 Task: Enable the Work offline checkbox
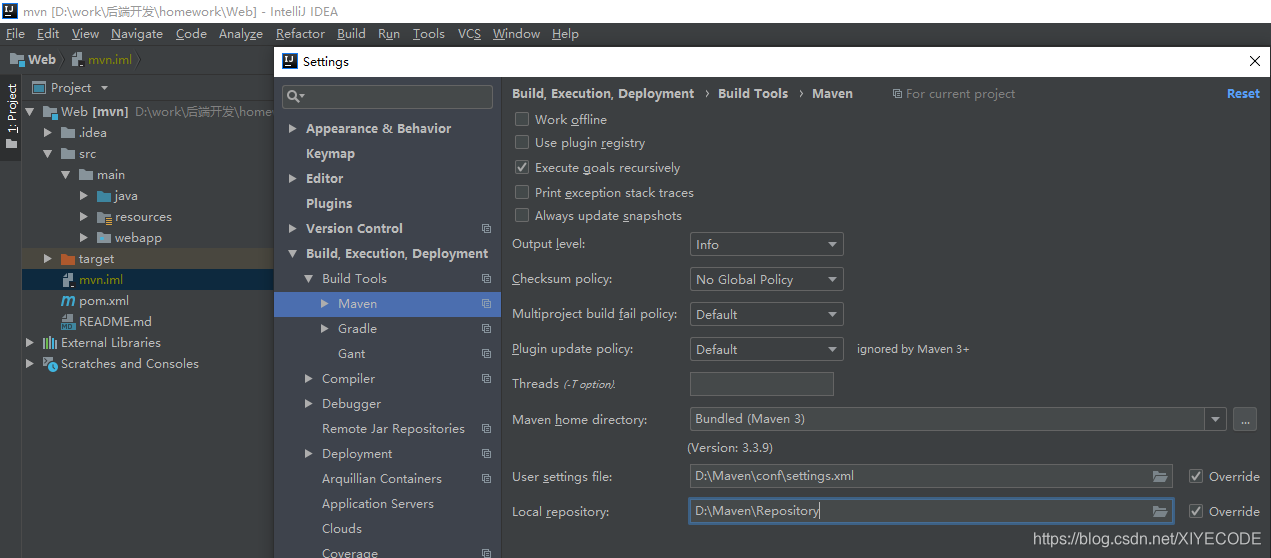[x=522, y=119]
